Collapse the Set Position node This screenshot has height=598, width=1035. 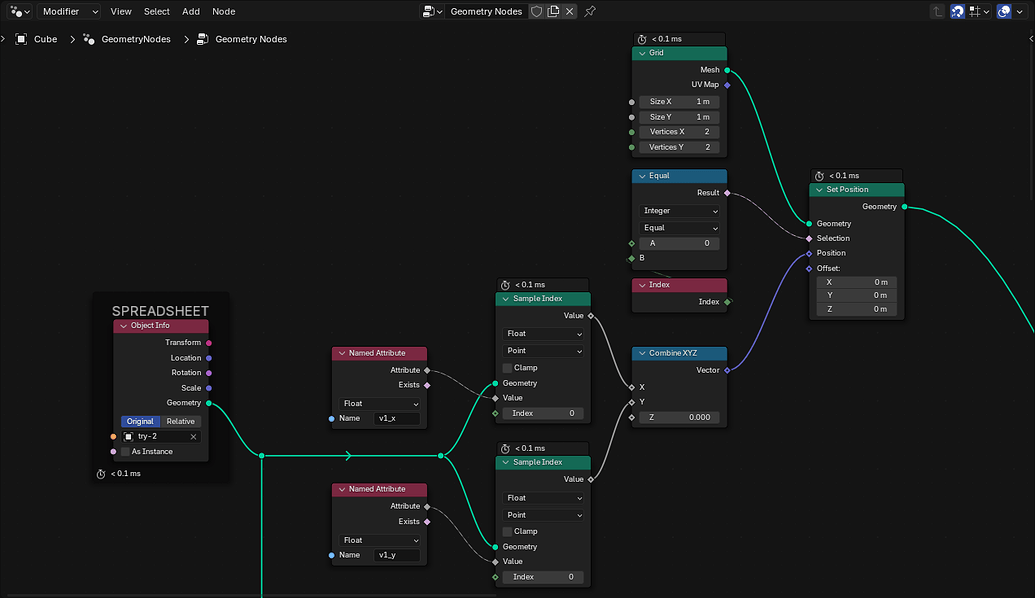819,189
